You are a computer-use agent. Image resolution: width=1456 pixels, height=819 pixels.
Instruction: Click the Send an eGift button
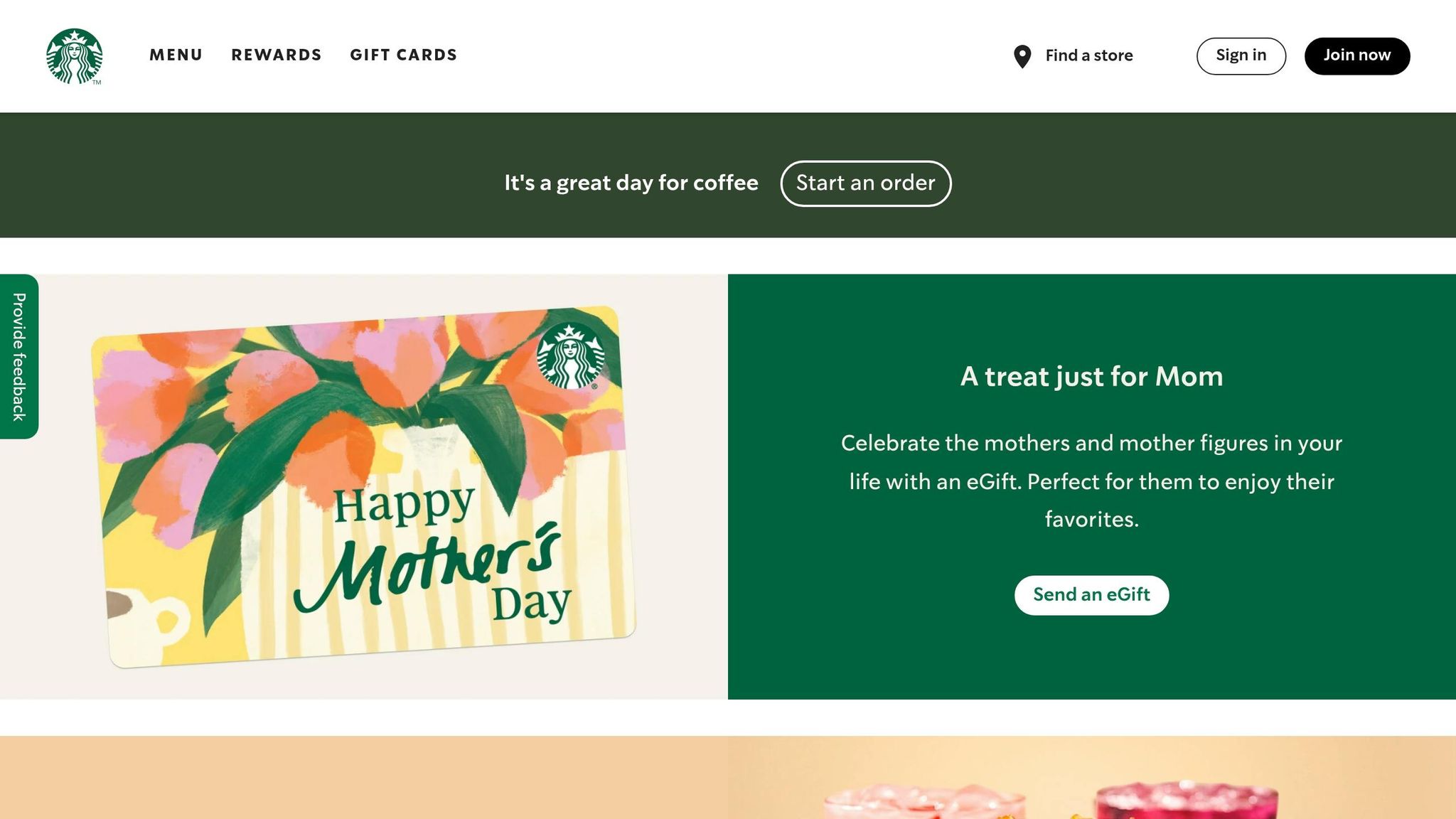click(x=1091, y=595)
